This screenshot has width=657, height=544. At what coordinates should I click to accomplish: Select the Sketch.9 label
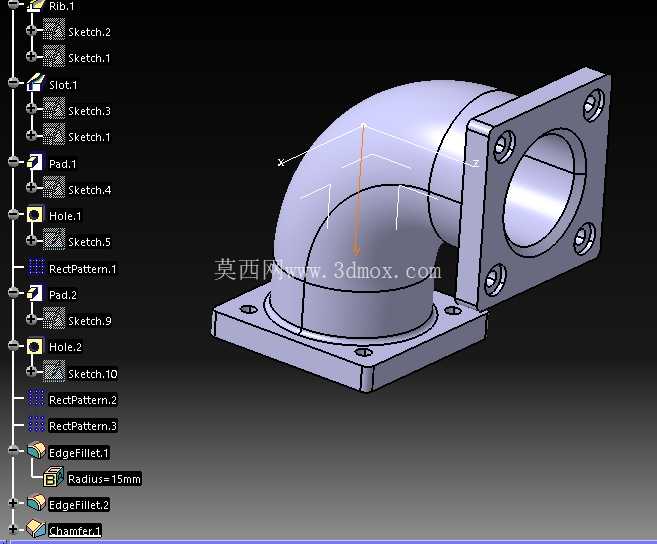[90, 321]
